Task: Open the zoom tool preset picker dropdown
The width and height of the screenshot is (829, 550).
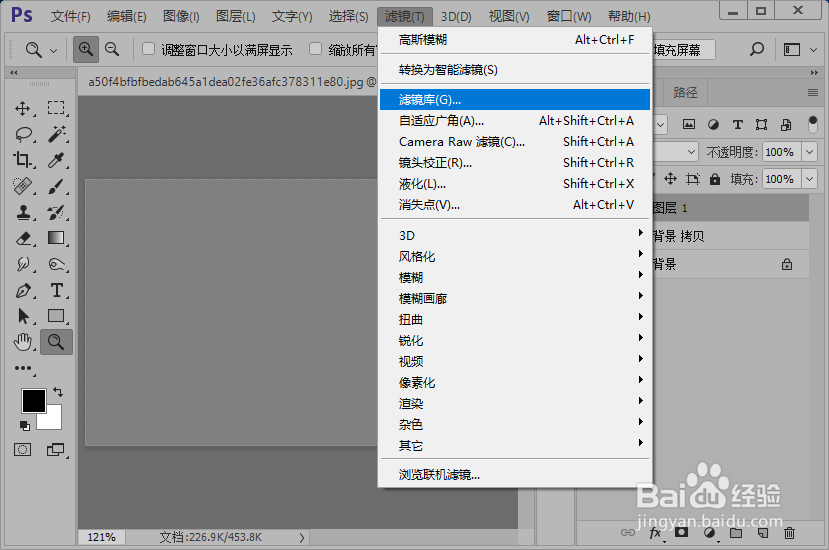Action: [53, 51]
